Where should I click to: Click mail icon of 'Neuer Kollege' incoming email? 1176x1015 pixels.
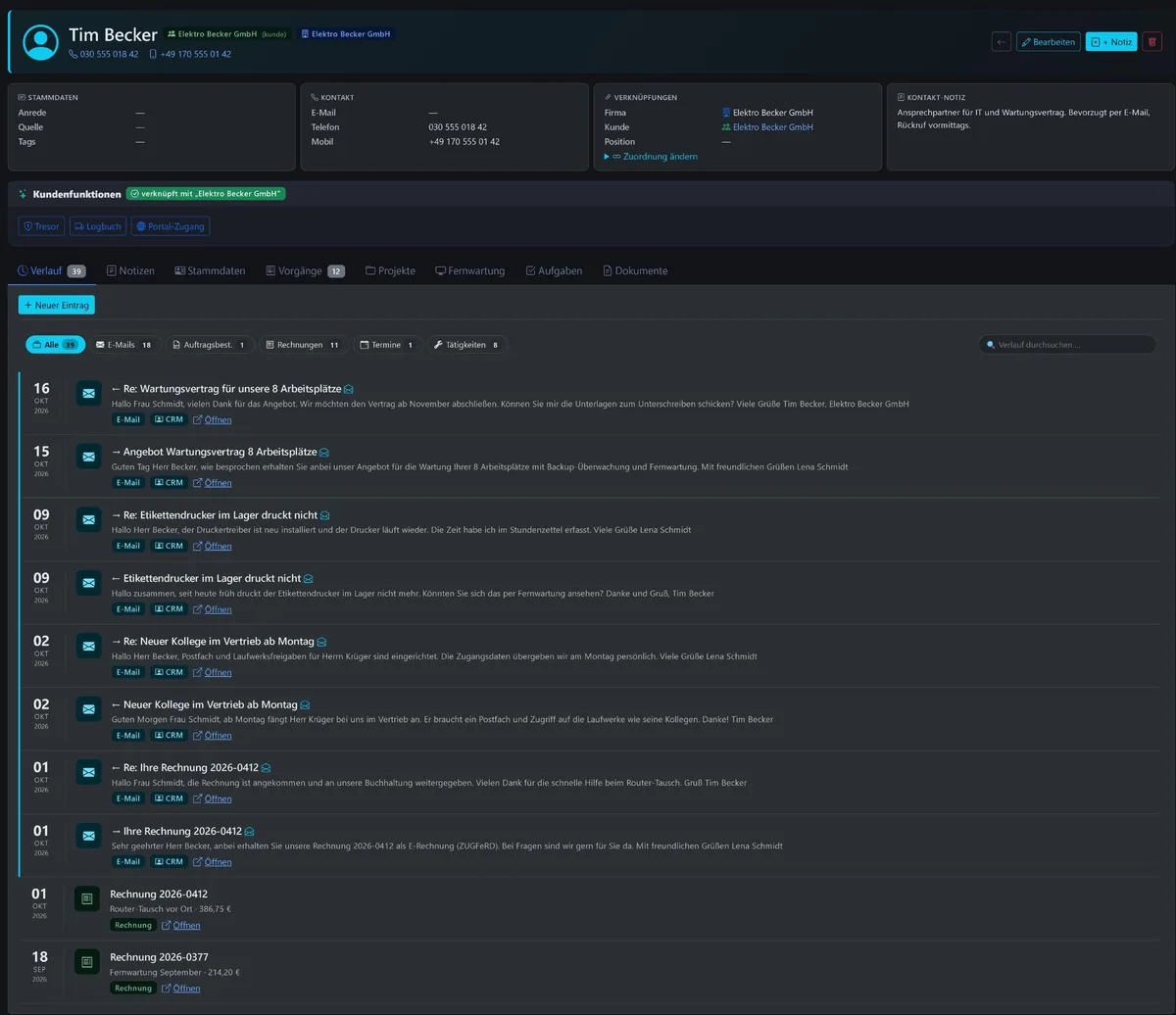89,709
